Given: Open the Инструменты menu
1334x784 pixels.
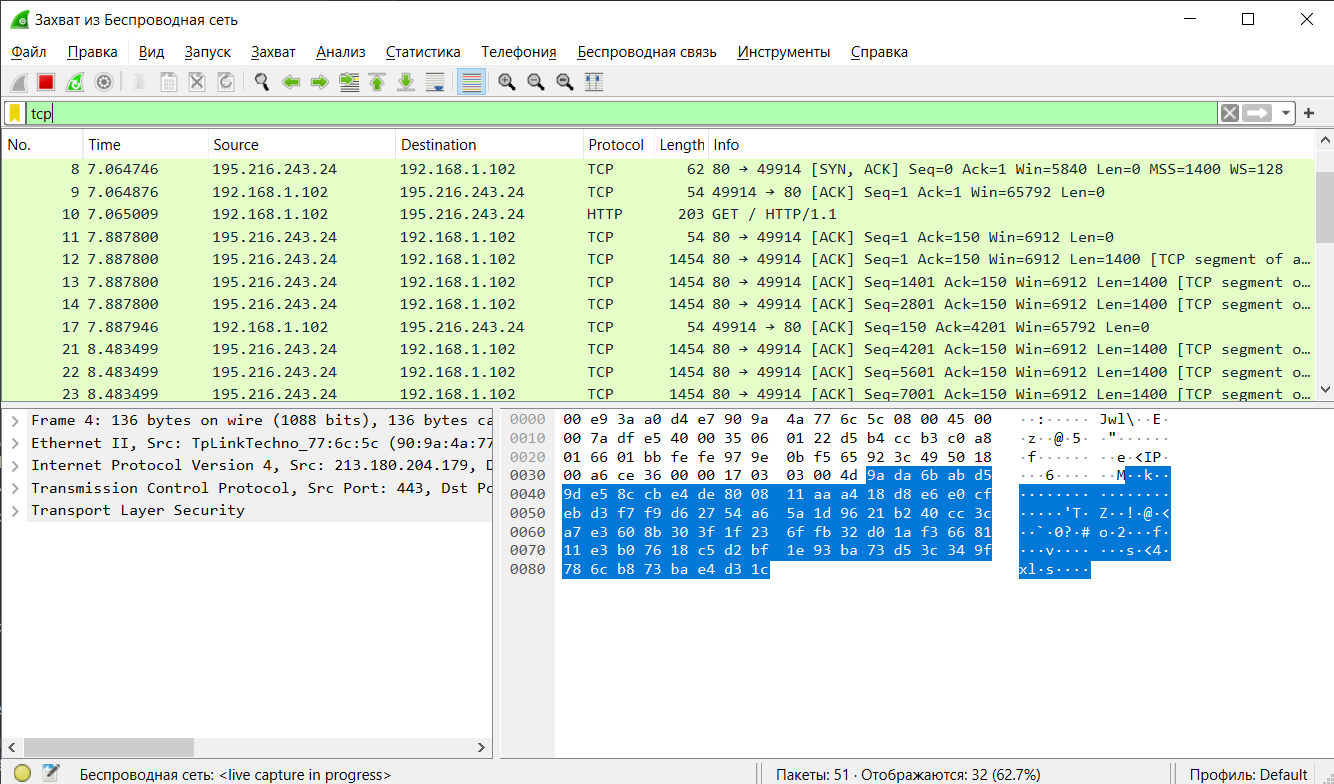Looking at the screenshot, I should point(784,52).
